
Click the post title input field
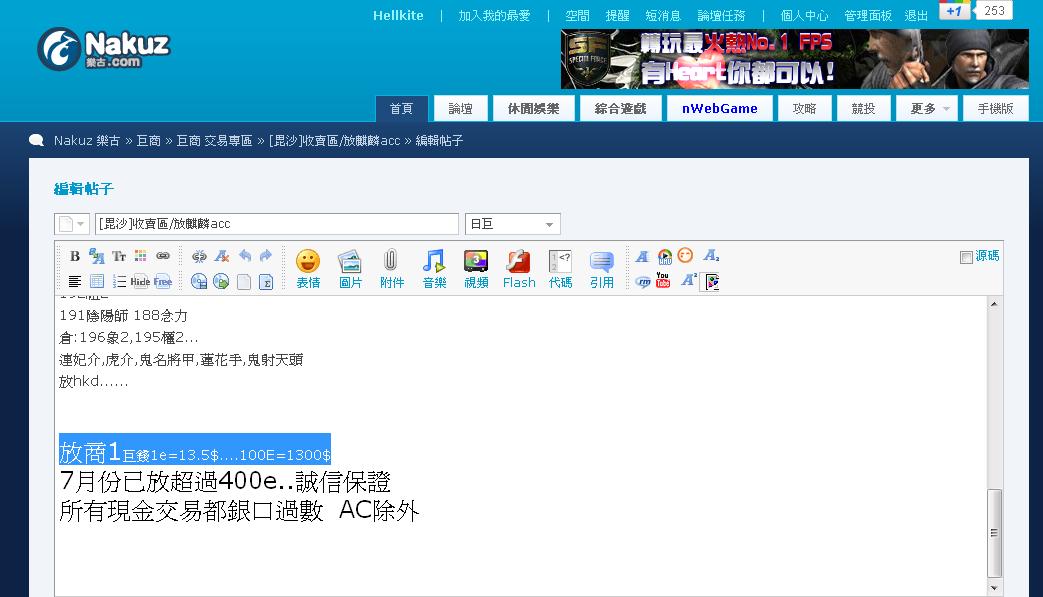[x=276, y=224]
